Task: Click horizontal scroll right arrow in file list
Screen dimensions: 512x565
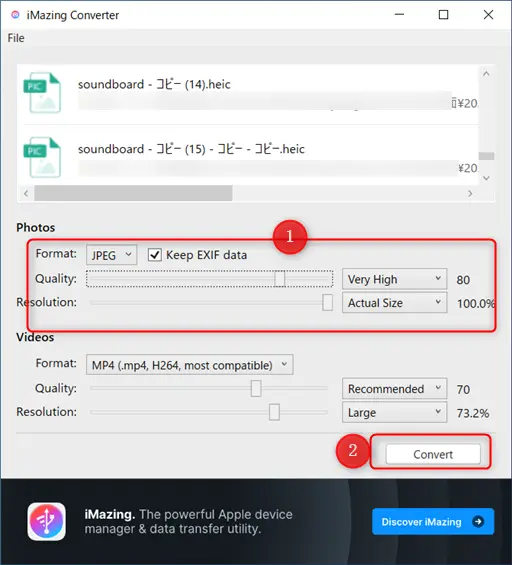Action: 470,193
